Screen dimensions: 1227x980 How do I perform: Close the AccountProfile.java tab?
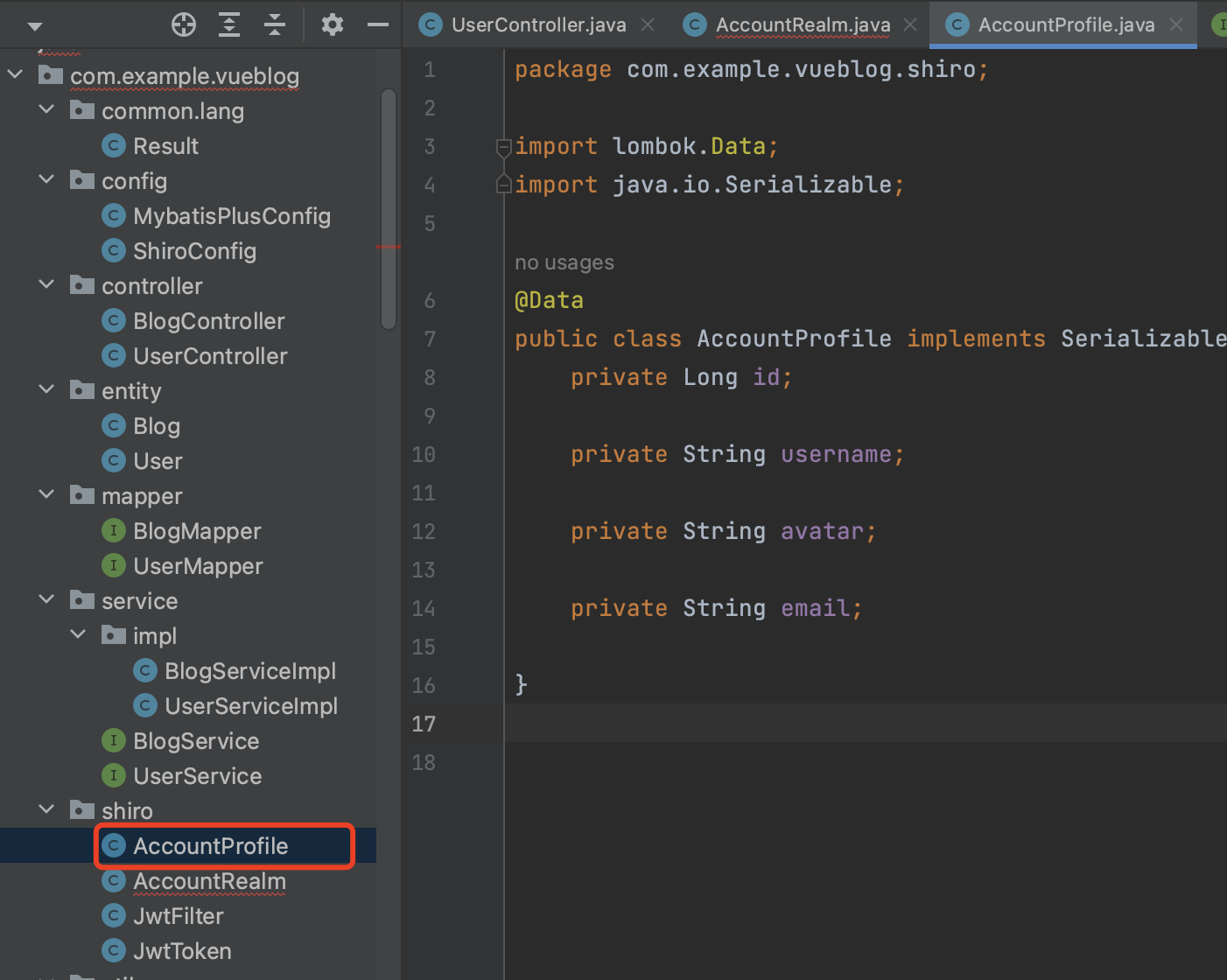(1177, 24)
